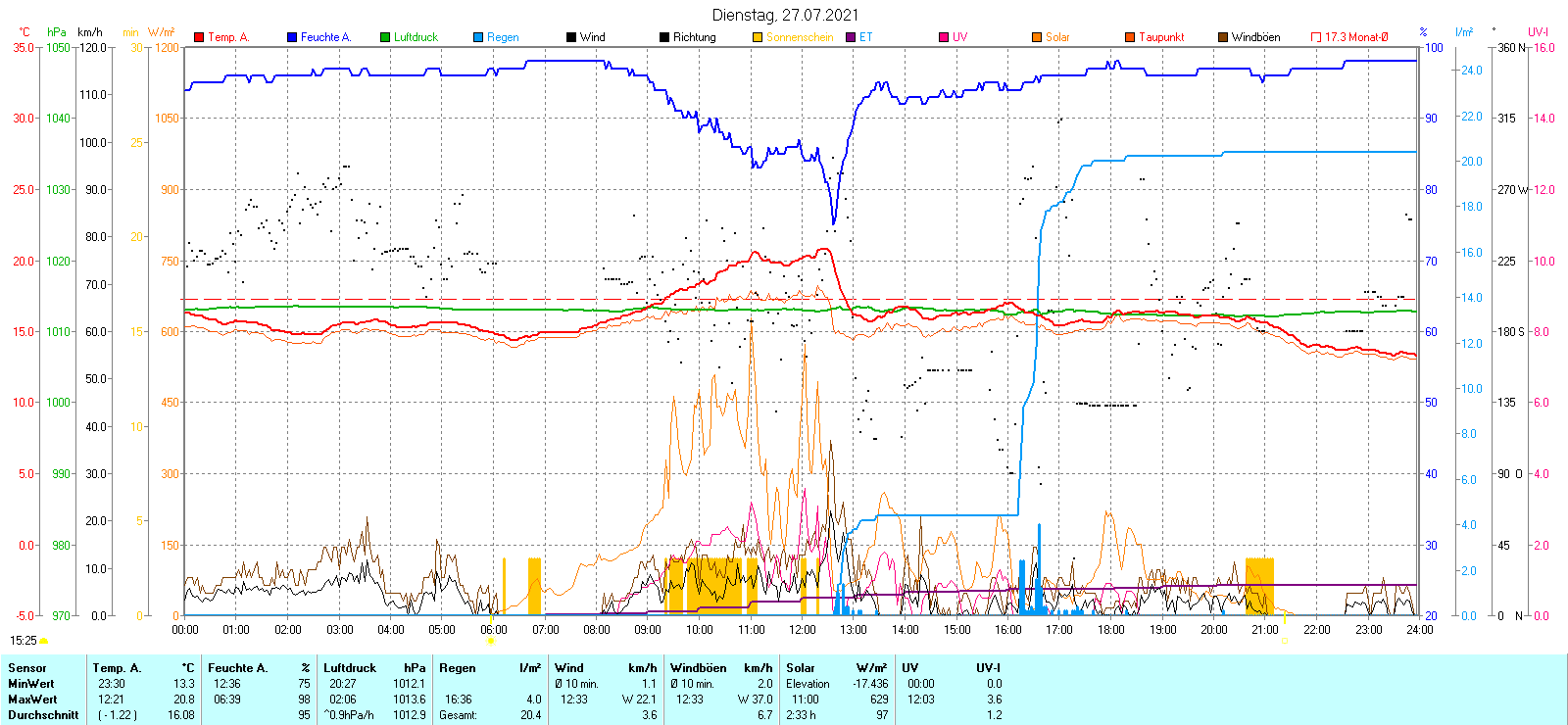The width and height of the screenshot is (1568, 725).
Task: Click the MinWert row label
Action: click(31, 684)
